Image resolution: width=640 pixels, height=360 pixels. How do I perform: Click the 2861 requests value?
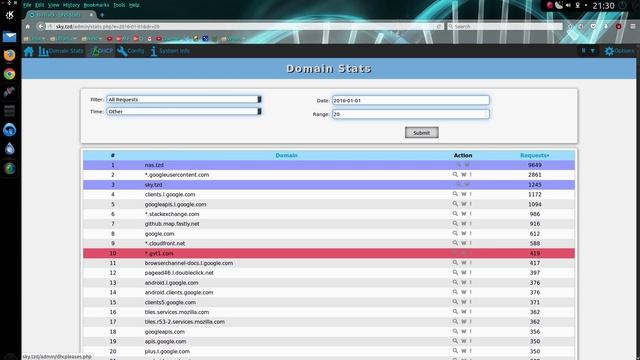(x=535, y=175)
